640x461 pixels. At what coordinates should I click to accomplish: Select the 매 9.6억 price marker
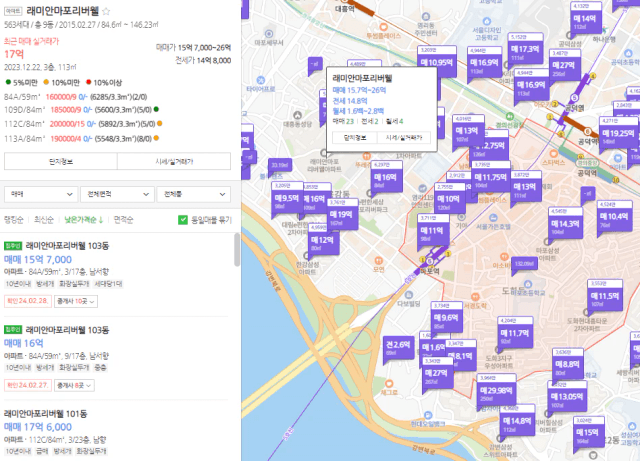click(447, 318)
